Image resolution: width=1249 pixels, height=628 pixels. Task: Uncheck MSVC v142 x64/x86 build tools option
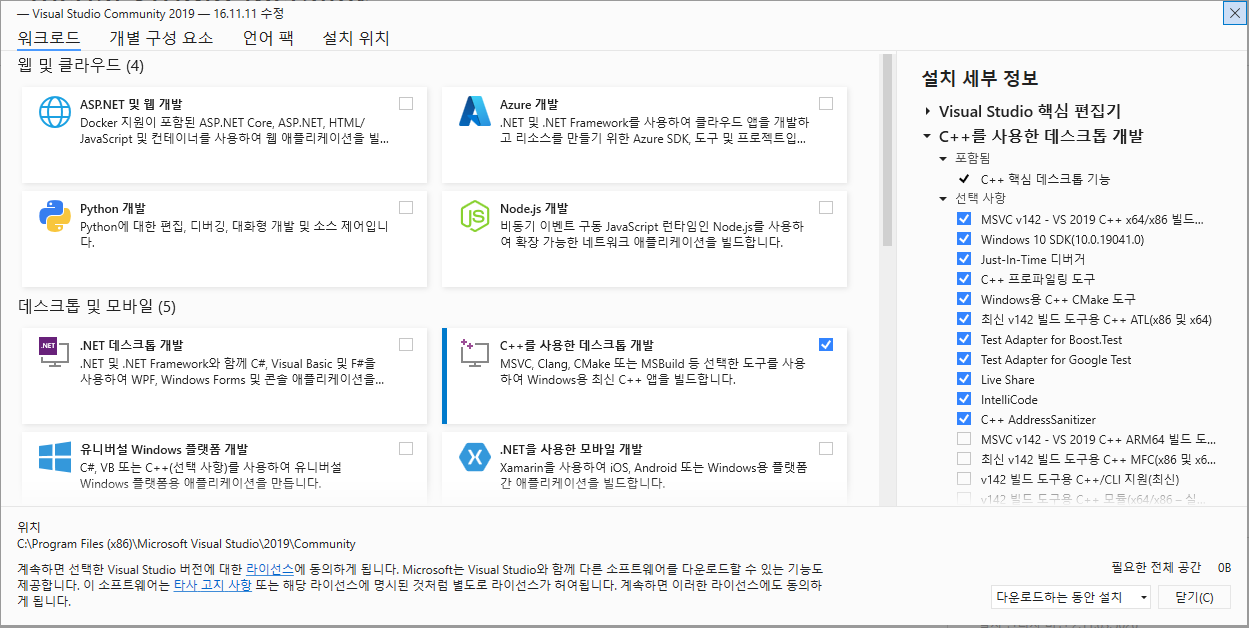coord(964,219)
